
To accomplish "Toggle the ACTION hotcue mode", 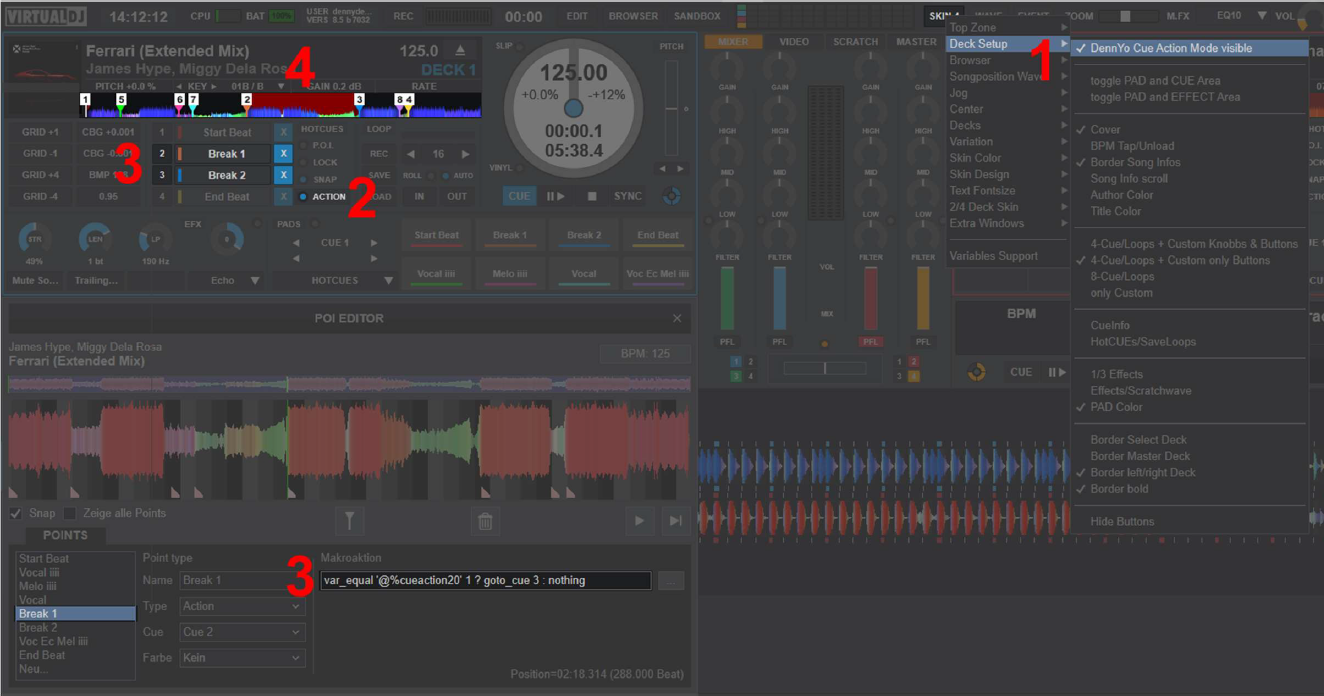I will coord(323,197).
